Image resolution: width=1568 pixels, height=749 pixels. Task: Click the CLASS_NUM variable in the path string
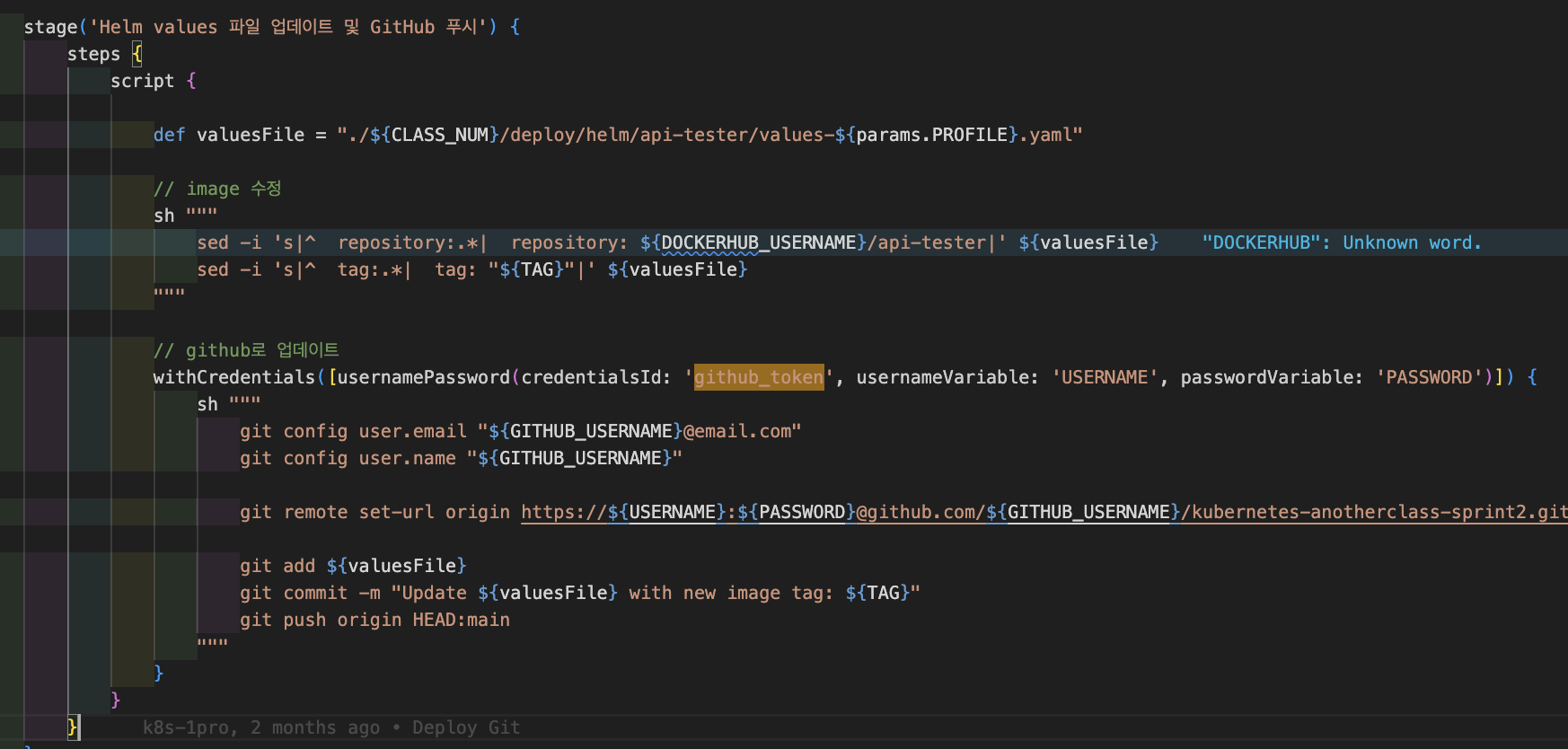(x=439, y=136)
